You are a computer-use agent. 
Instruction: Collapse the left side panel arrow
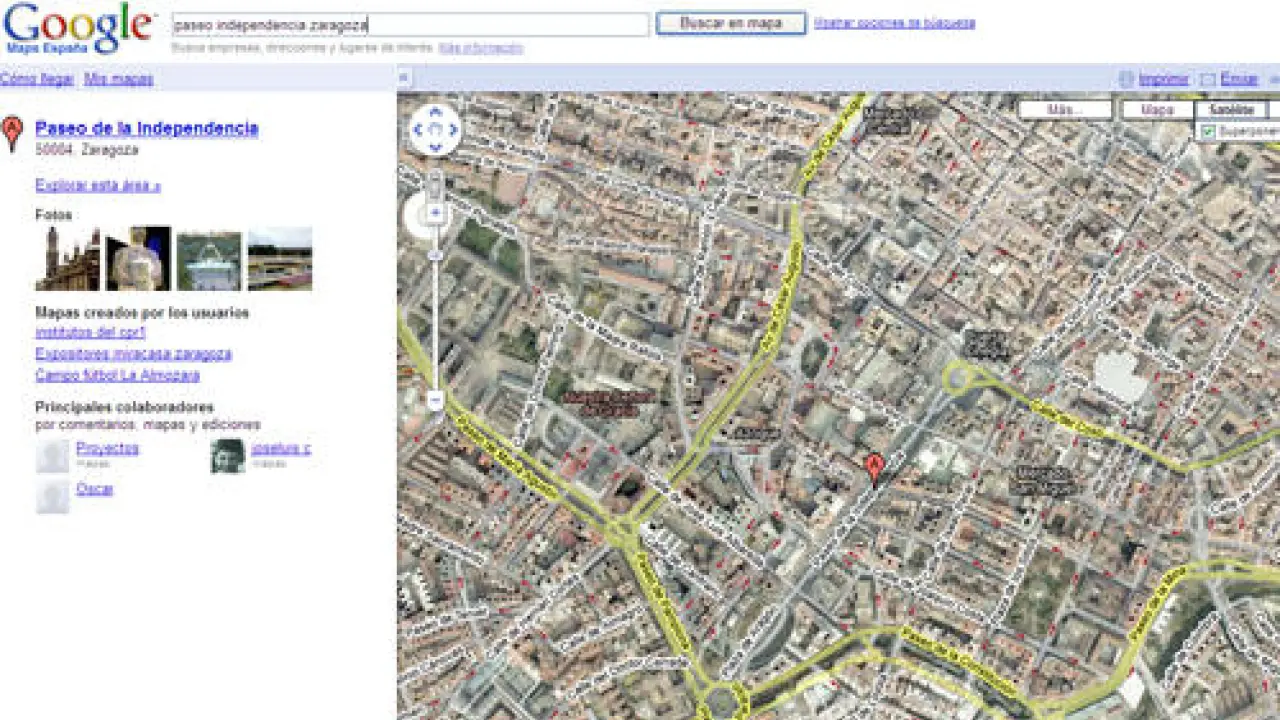point(404,78)
